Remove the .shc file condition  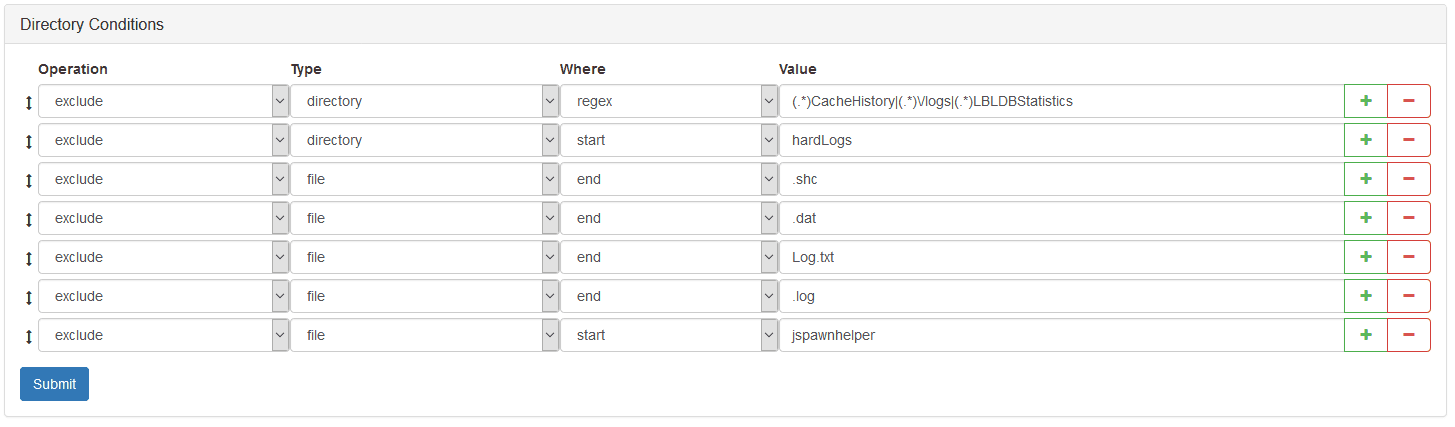pyautogui.click(x=1409, y=179)
